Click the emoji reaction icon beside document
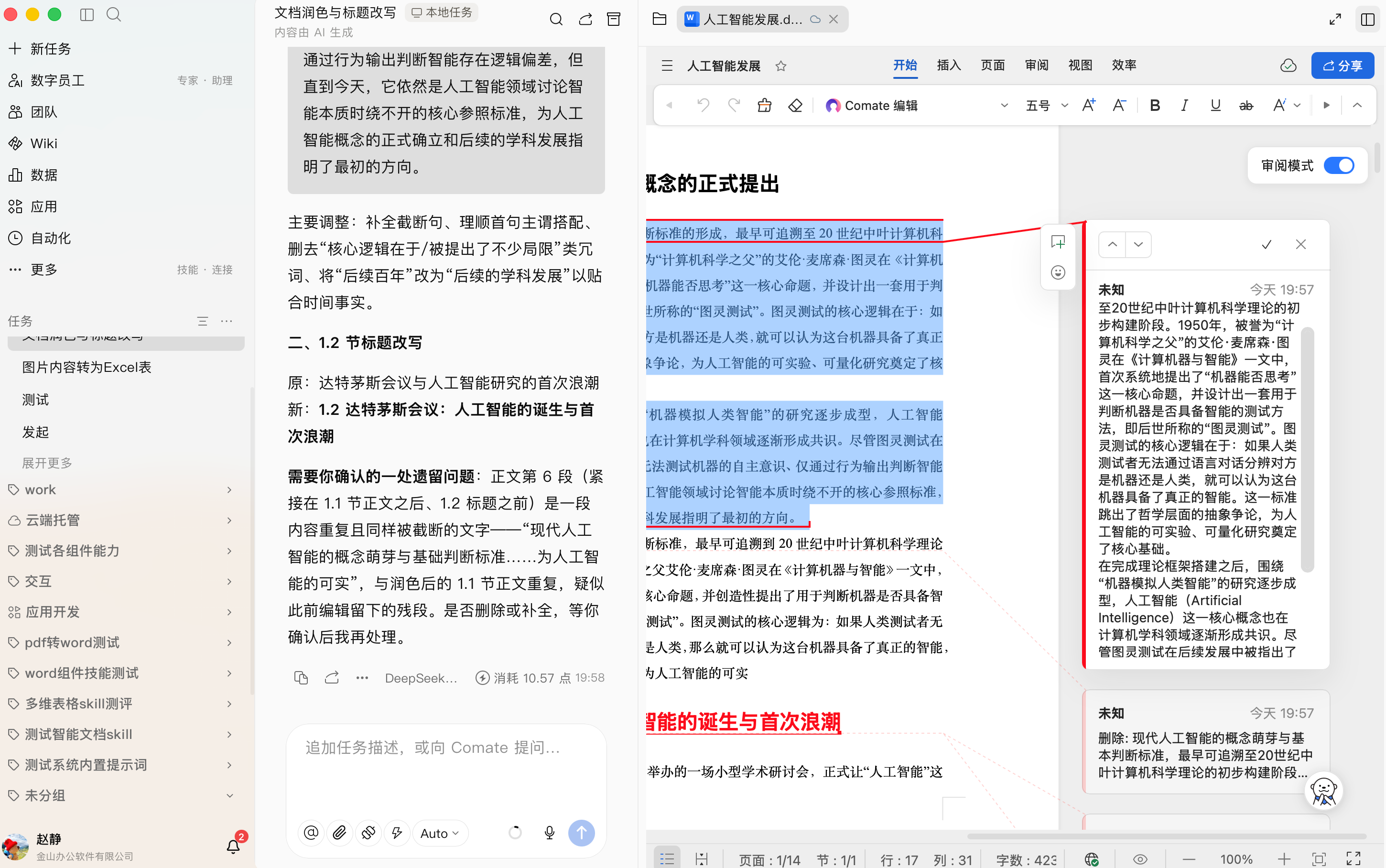Screen dimensions: 1386x868 click(x=1058, y=272)
